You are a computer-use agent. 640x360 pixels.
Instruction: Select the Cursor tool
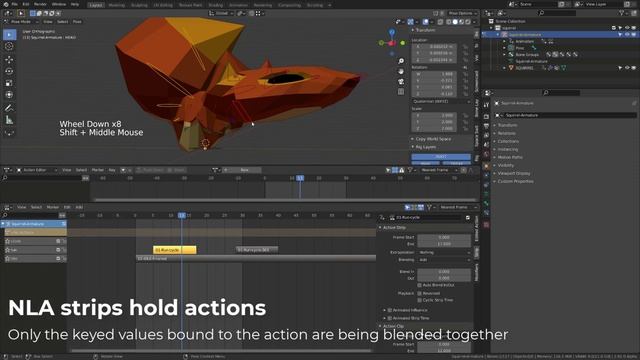pyautogui.click(x=9, y=47)
